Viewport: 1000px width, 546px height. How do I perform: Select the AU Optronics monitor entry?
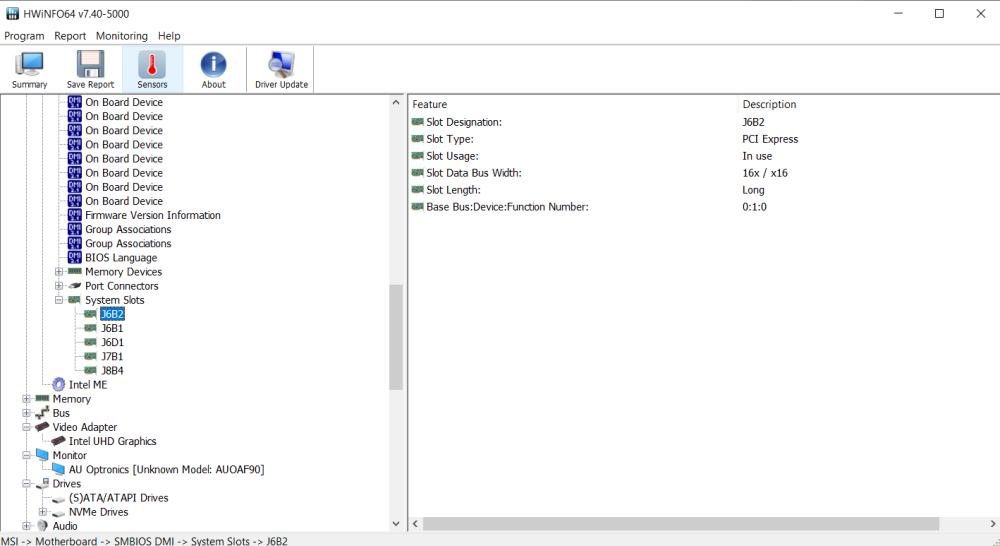(166, 469)
